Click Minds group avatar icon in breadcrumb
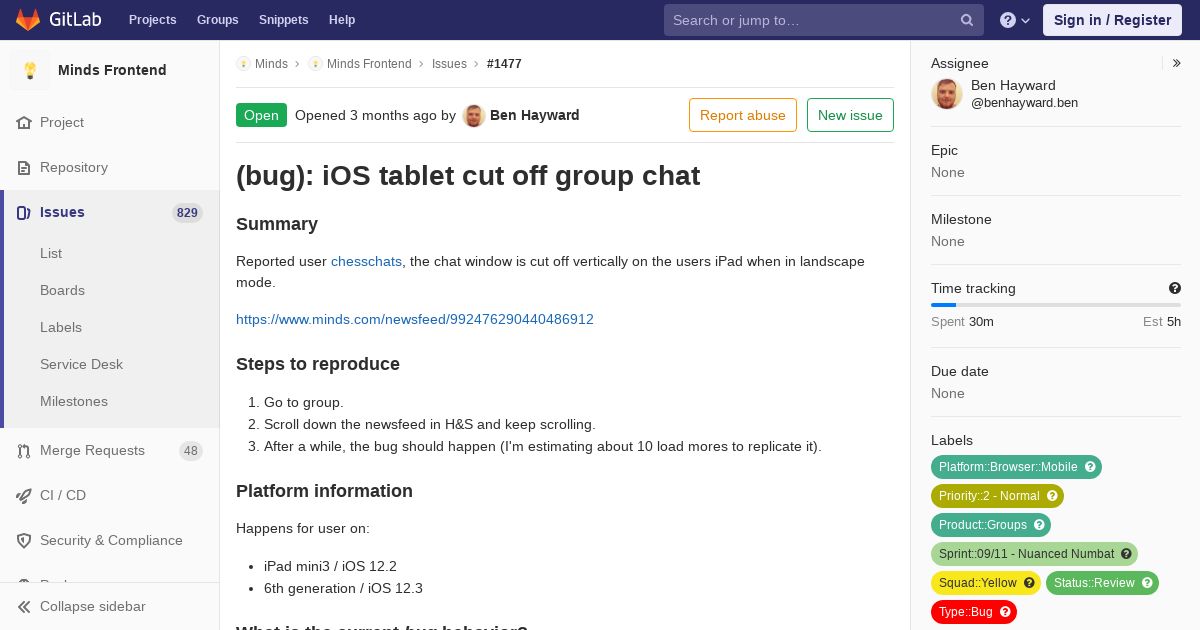Viewport: 1200px width, 630px height. coord(243,64)
